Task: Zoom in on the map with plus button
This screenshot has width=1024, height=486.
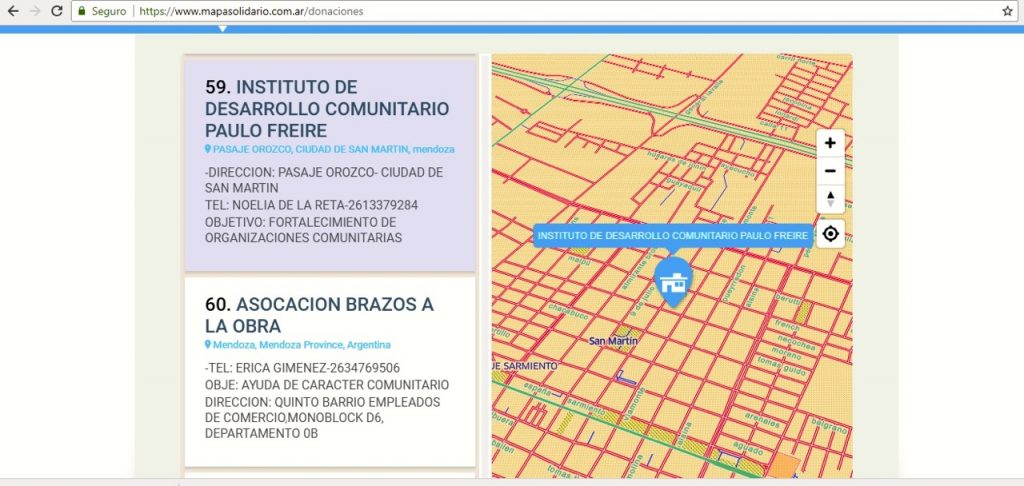Action: click(830, 143)
